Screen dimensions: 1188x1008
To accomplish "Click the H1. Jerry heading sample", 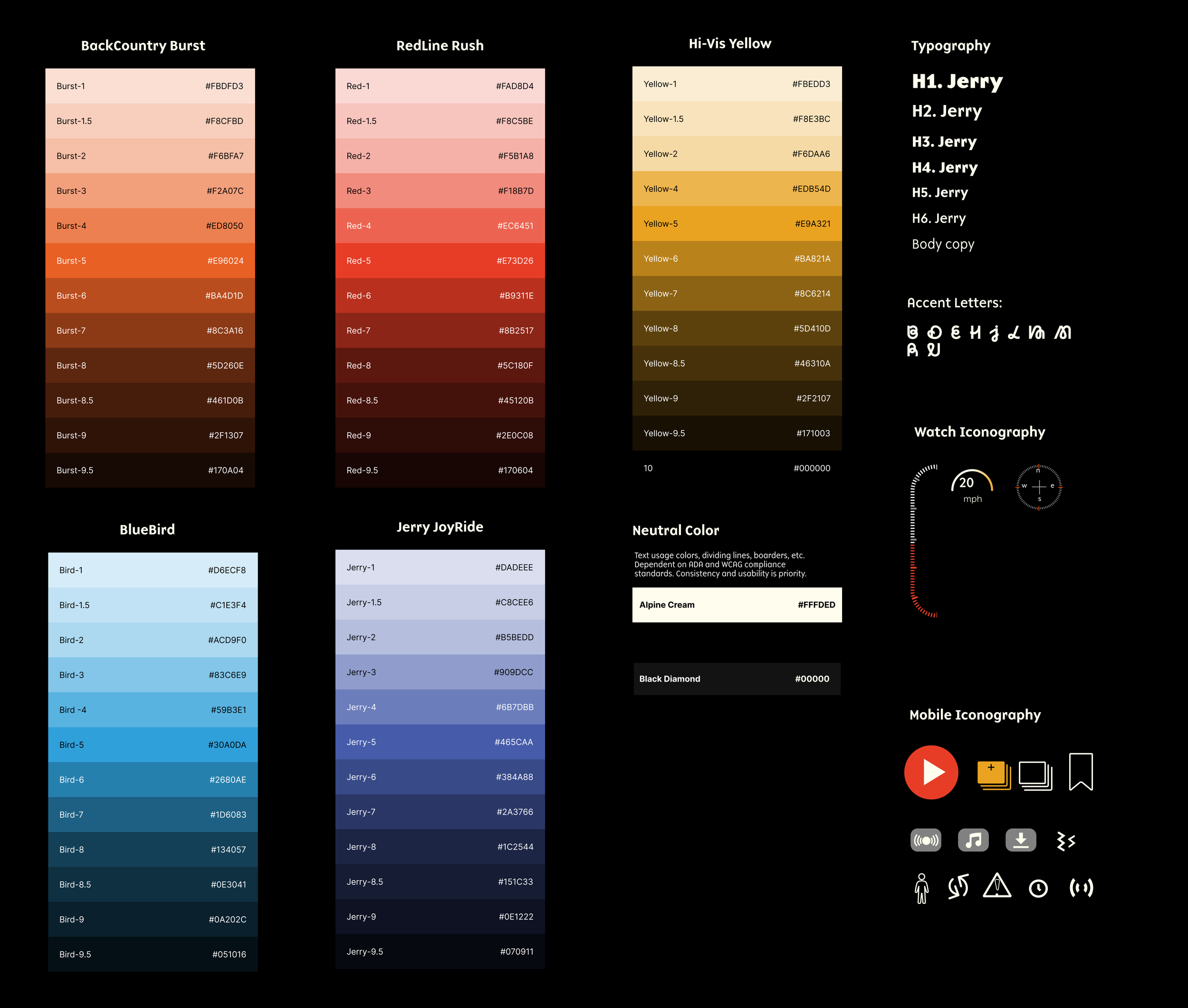I will 957,81.
